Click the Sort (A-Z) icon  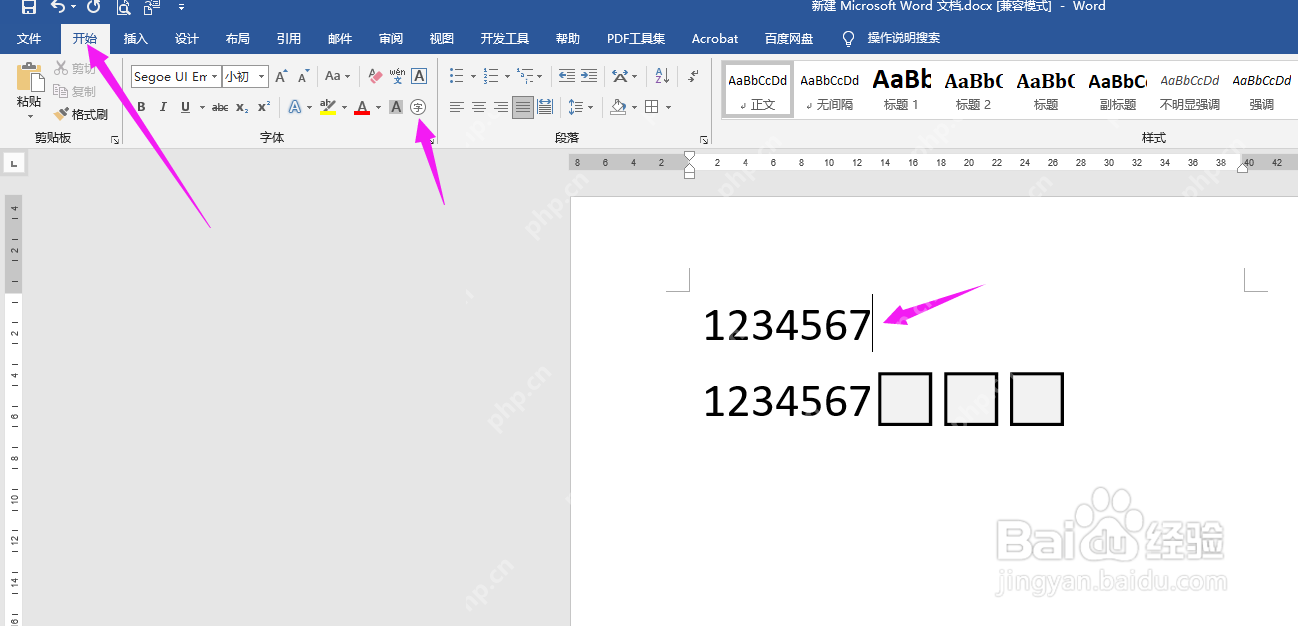point(662,76)
